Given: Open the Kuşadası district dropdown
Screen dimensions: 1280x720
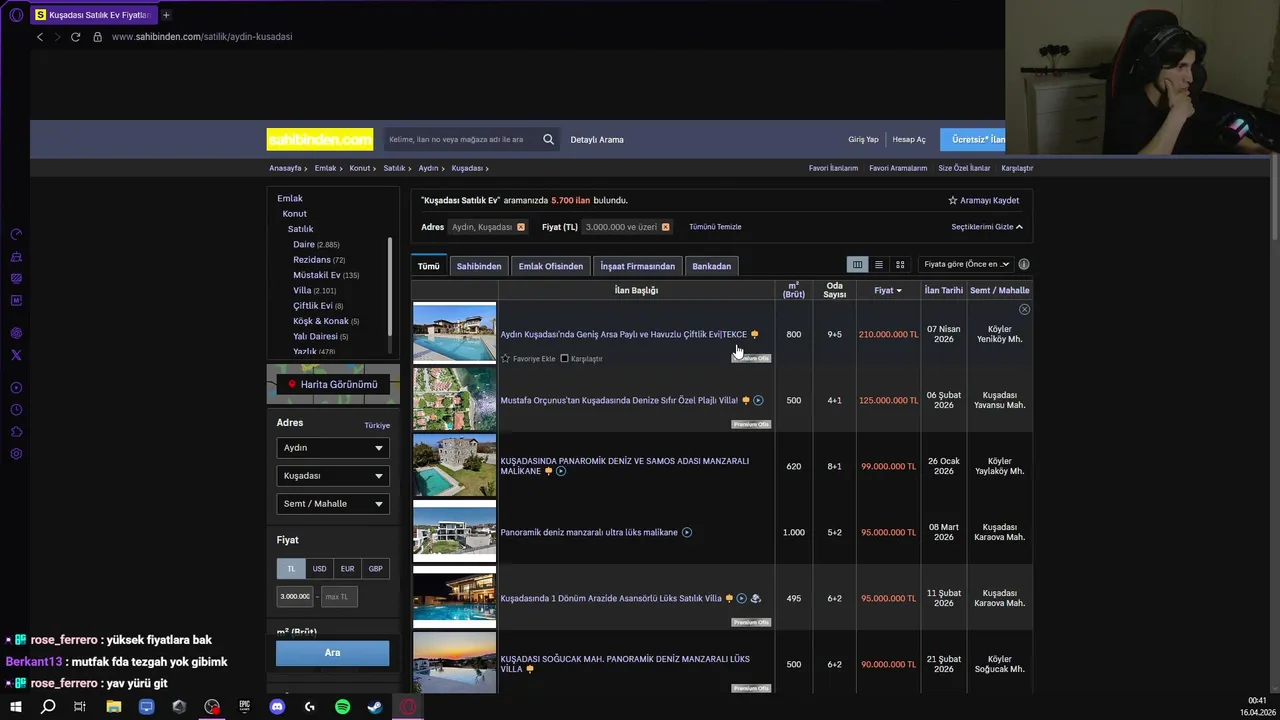Looking at the screenshot, I should 332,476.
